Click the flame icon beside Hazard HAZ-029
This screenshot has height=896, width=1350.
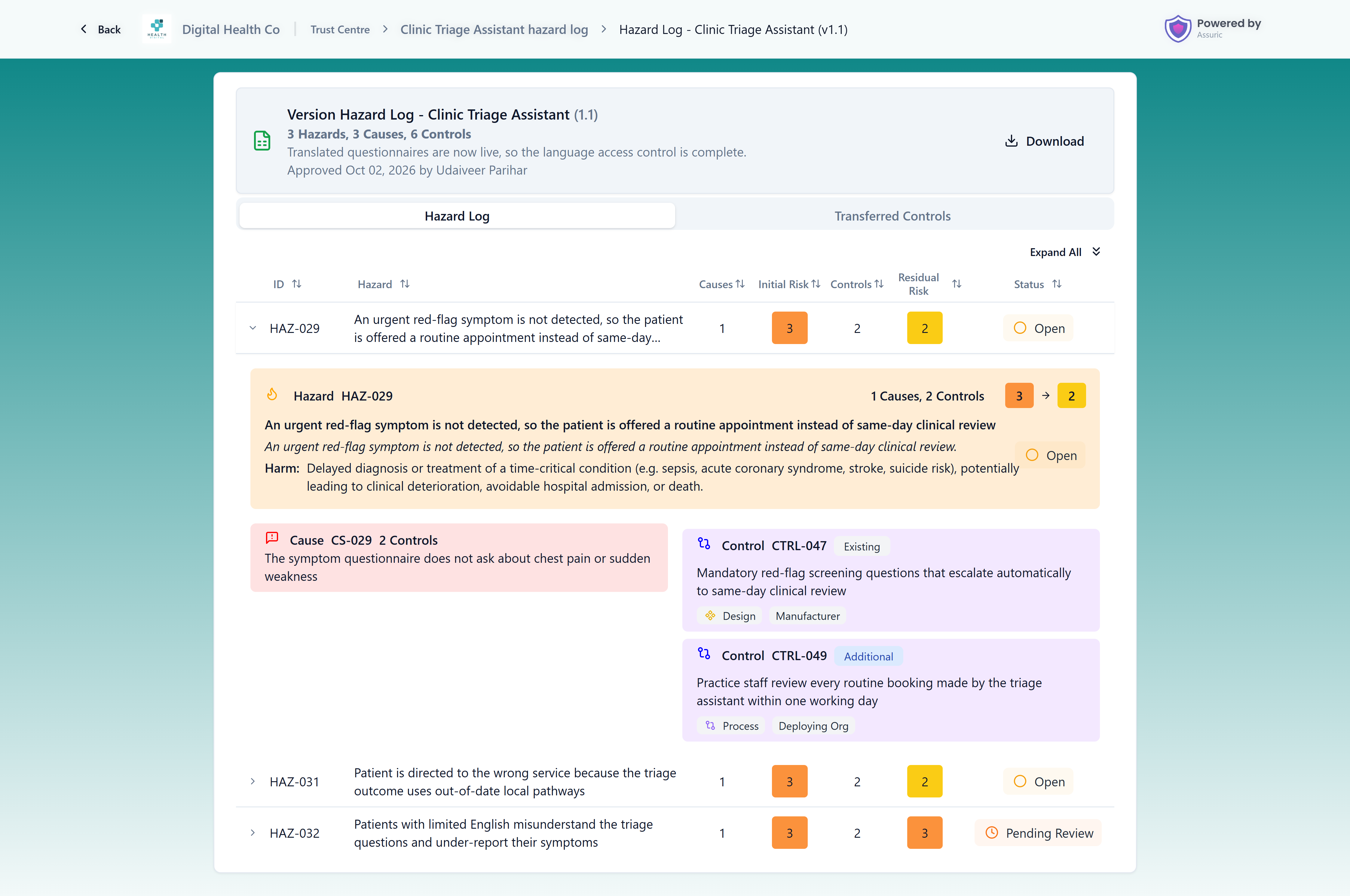[x=272, y=395]
